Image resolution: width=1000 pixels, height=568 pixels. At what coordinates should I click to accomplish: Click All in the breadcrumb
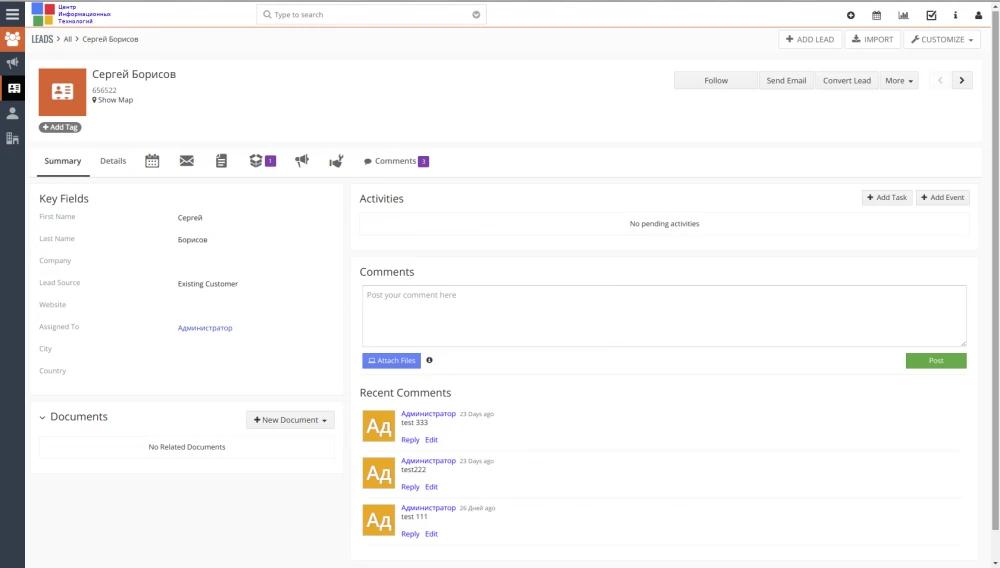click(x=68, y=39)
